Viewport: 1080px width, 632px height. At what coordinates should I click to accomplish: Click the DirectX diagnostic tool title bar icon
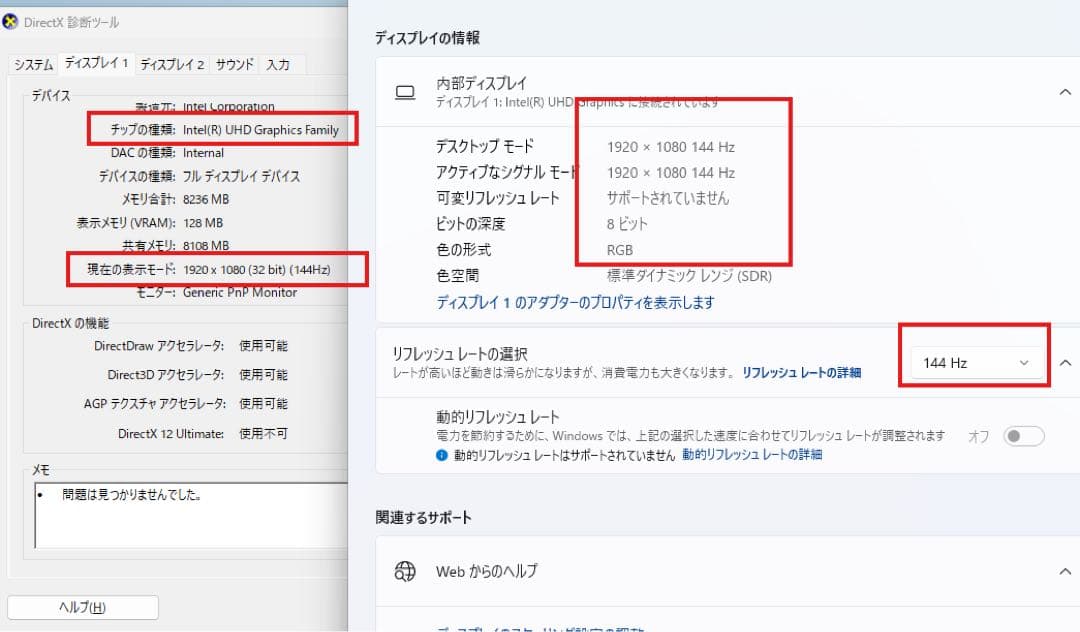[x=11, y=22]
